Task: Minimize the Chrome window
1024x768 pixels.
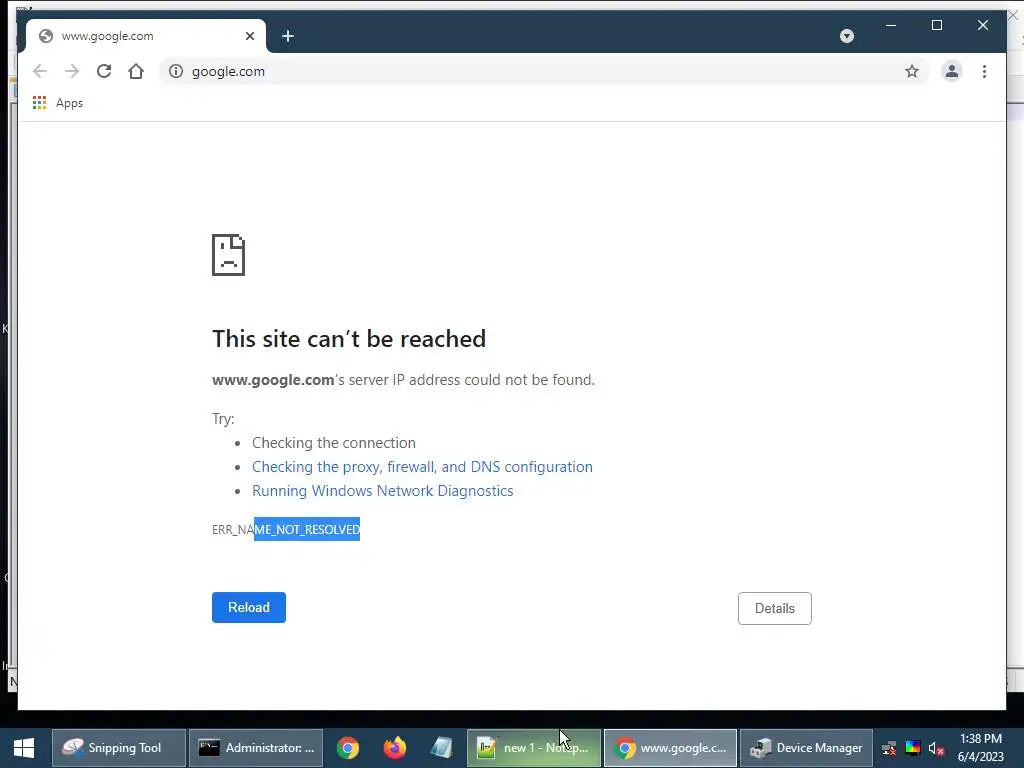Action: coord(891,25)
